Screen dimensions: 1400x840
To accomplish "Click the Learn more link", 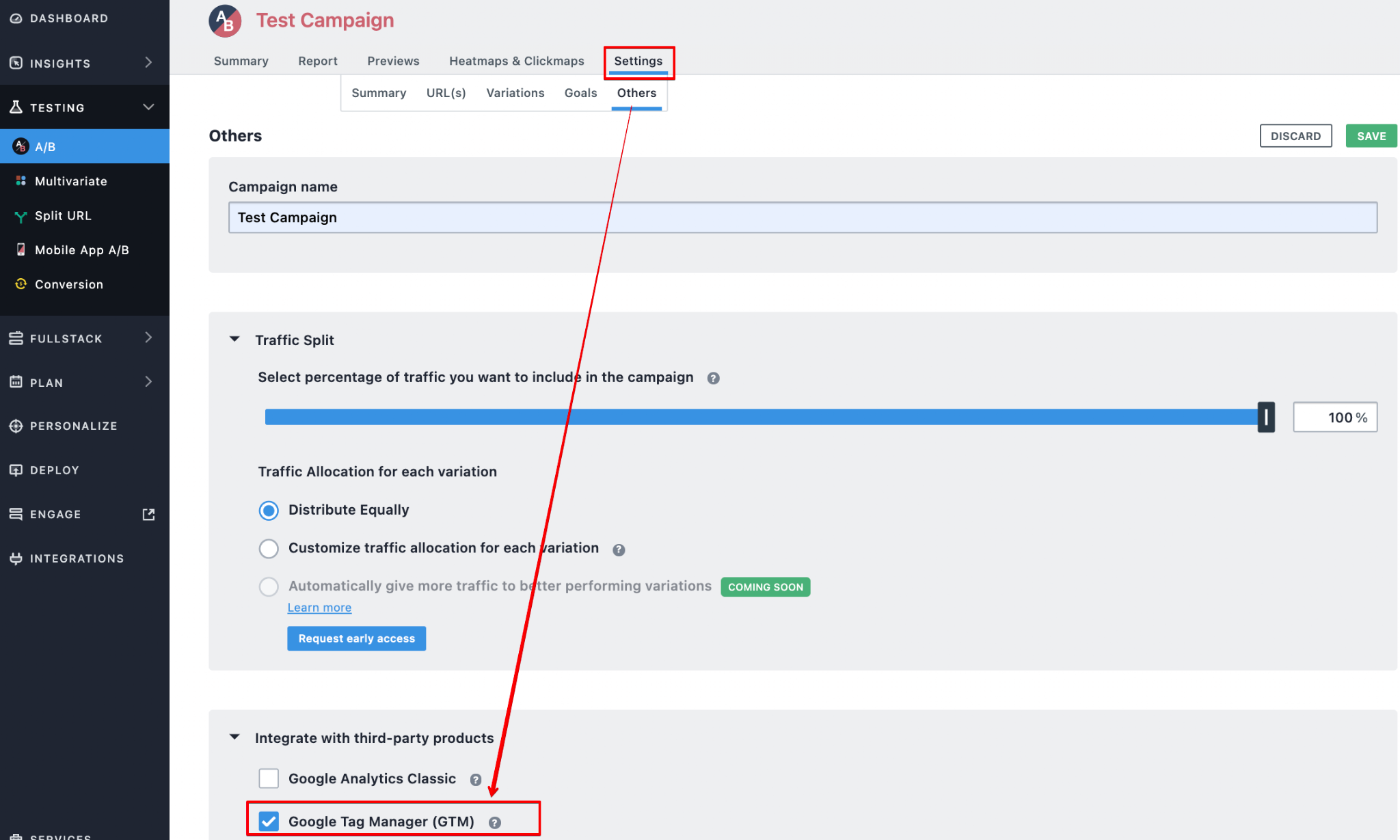I will [x=319, y=608].
